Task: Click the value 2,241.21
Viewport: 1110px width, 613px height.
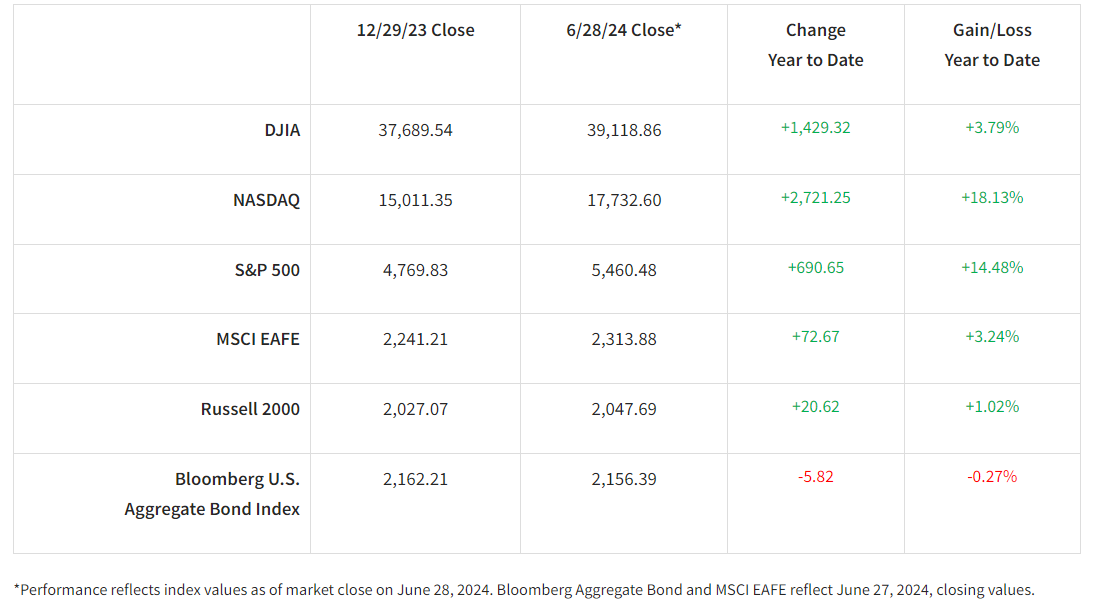Action: (x=416, y=339)
